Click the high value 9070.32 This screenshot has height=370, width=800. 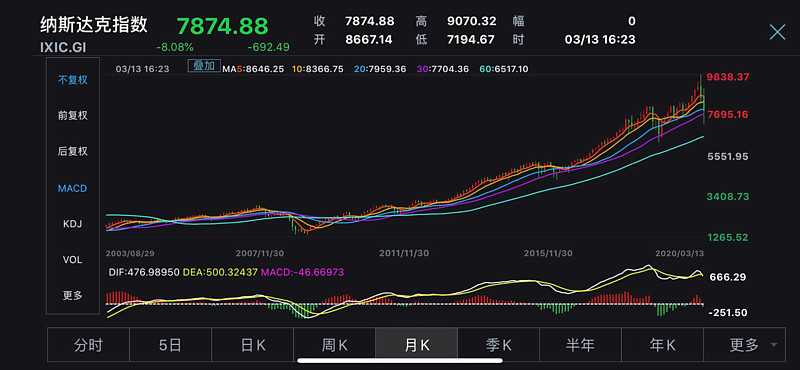(471, 21)
